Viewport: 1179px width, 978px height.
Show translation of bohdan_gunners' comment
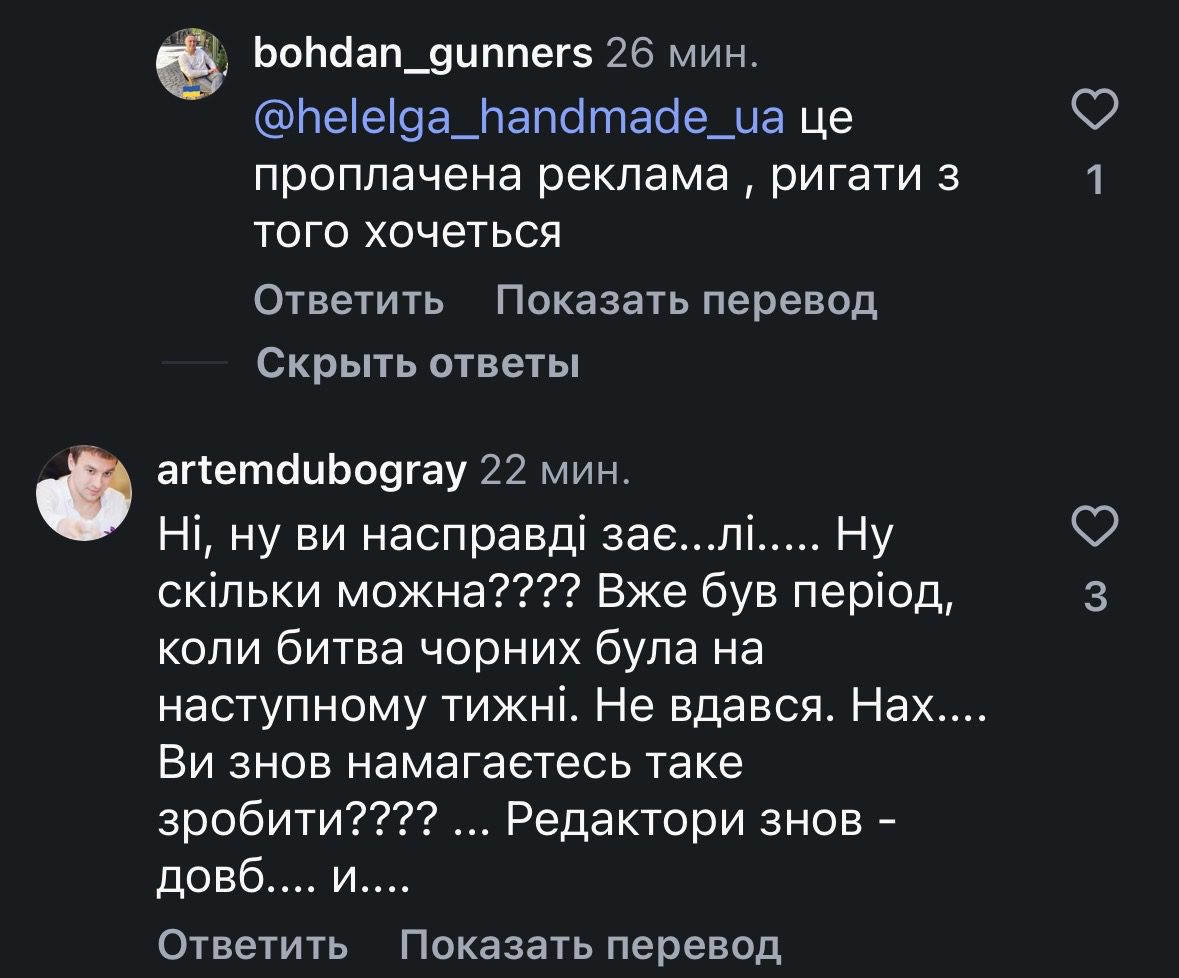tap(686, 299)
